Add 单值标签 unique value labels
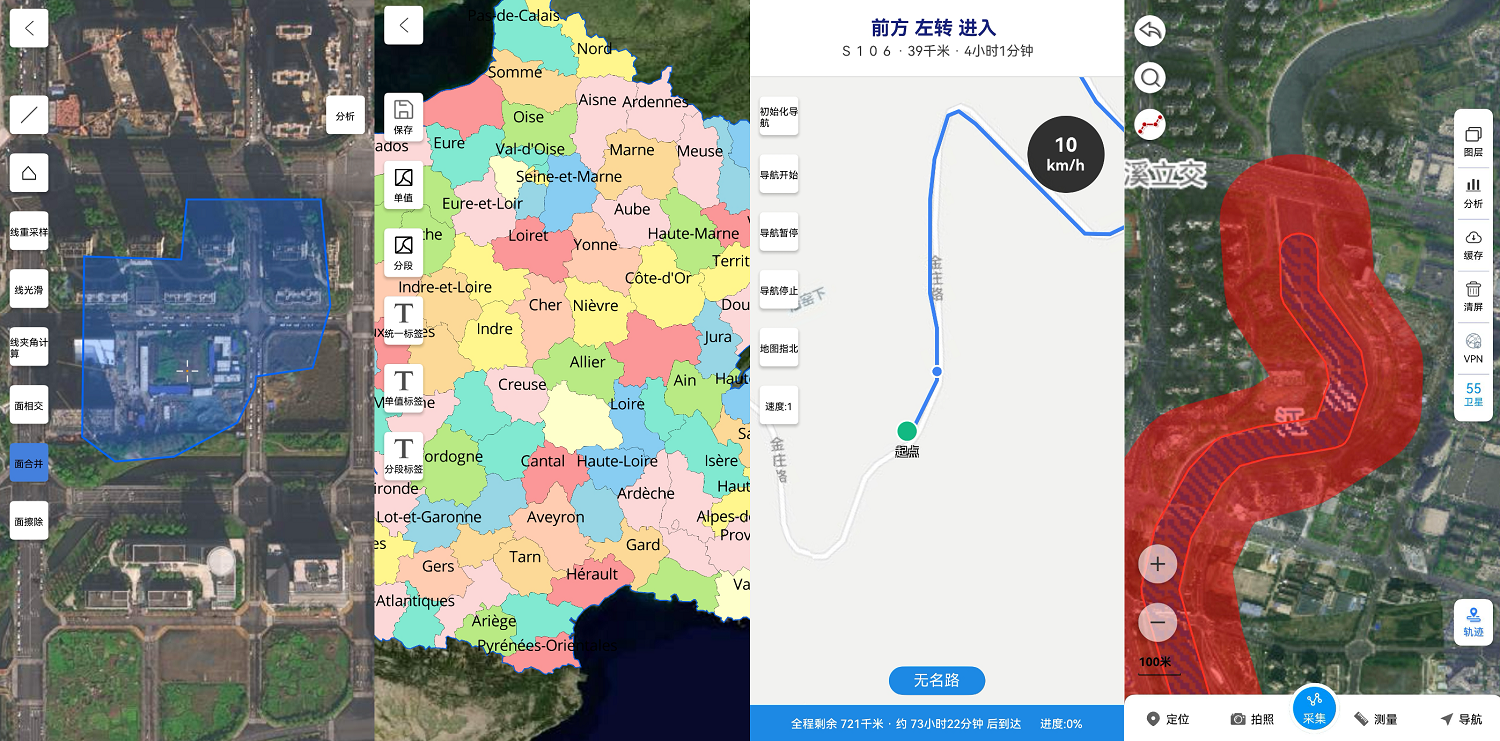Screen dimensions: 1500x741 pyautogui.click(x=404, y=388)
